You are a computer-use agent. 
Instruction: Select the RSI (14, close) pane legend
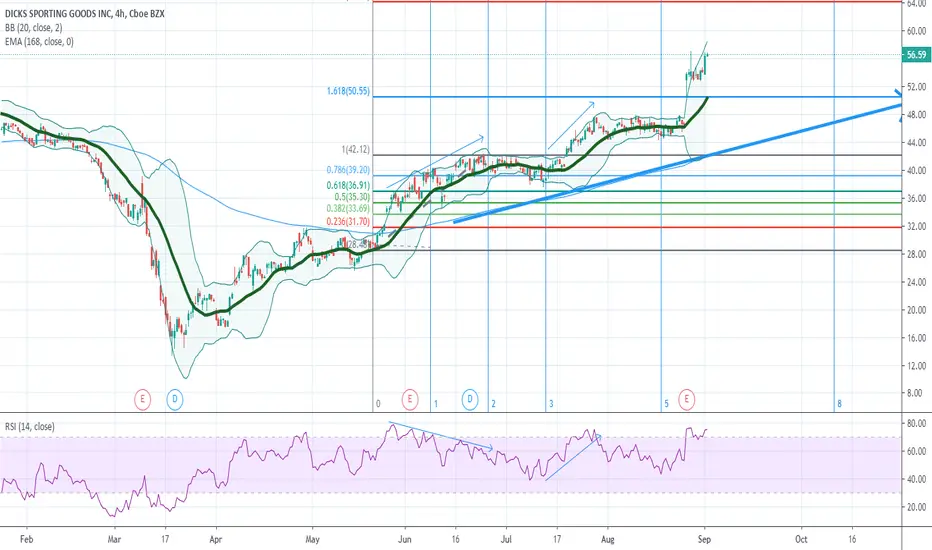click(30, 426)
